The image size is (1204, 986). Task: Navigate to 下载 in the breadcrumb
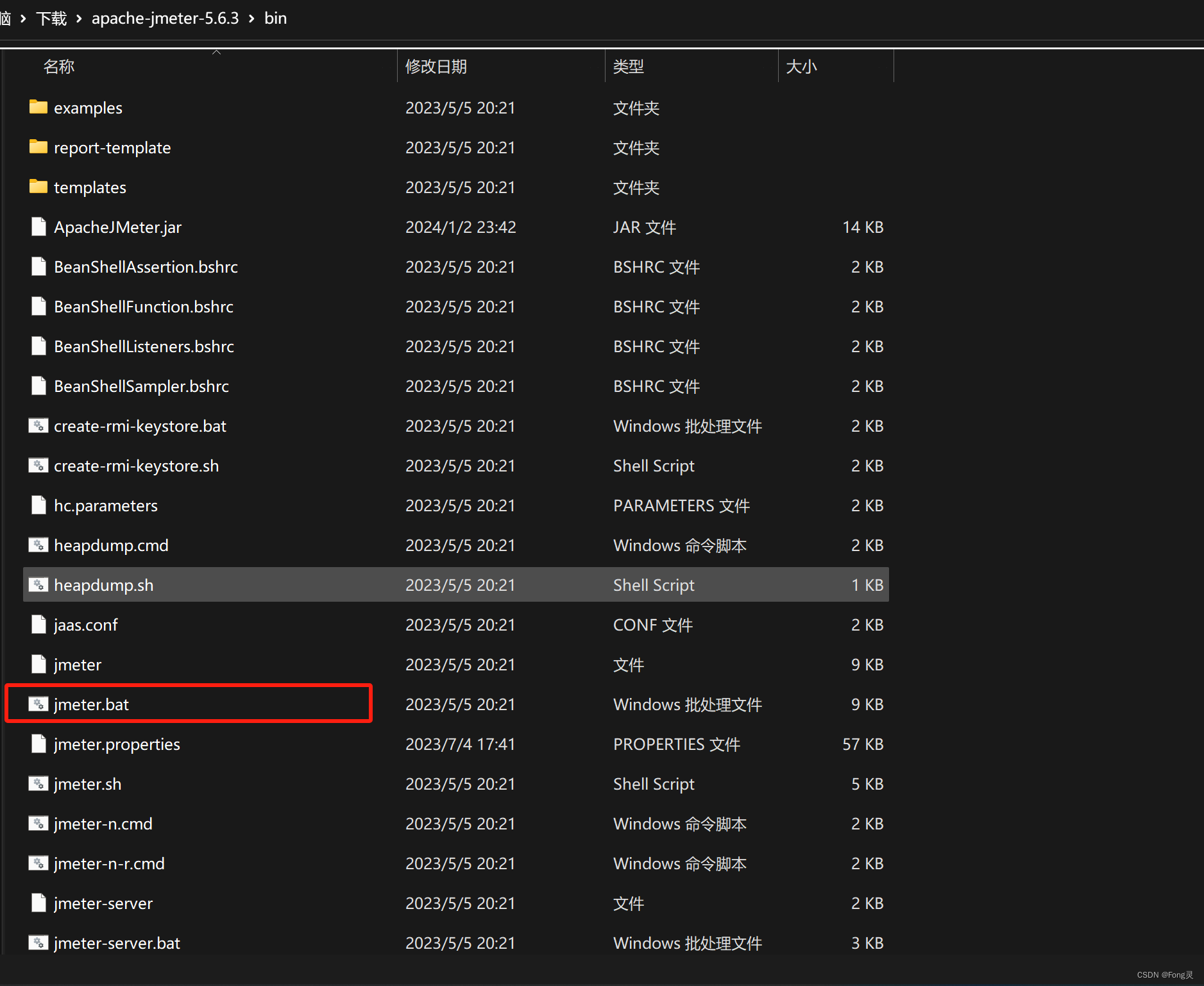[x=51, y=18]
